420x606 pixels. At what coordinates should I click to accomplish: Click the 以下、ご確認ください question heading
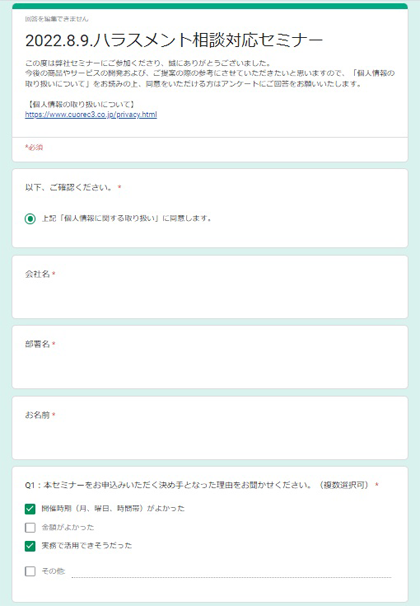(69, 187)
